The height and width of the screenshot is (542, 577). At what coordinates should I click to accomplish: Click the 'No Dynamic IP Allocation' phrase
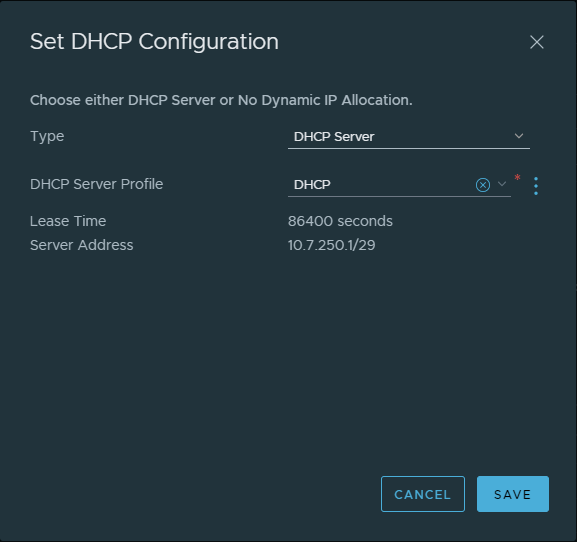pyautogui.click(x=325, y=100)
